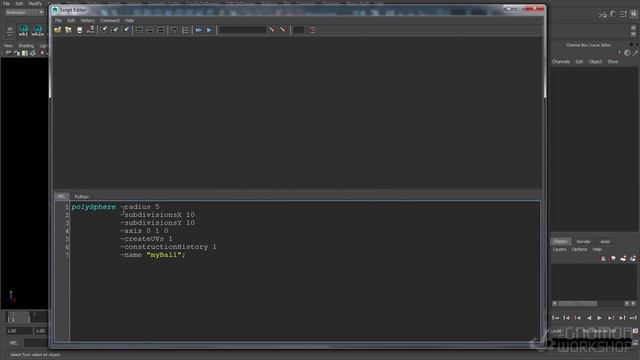Open Maya main File menu

6,3
